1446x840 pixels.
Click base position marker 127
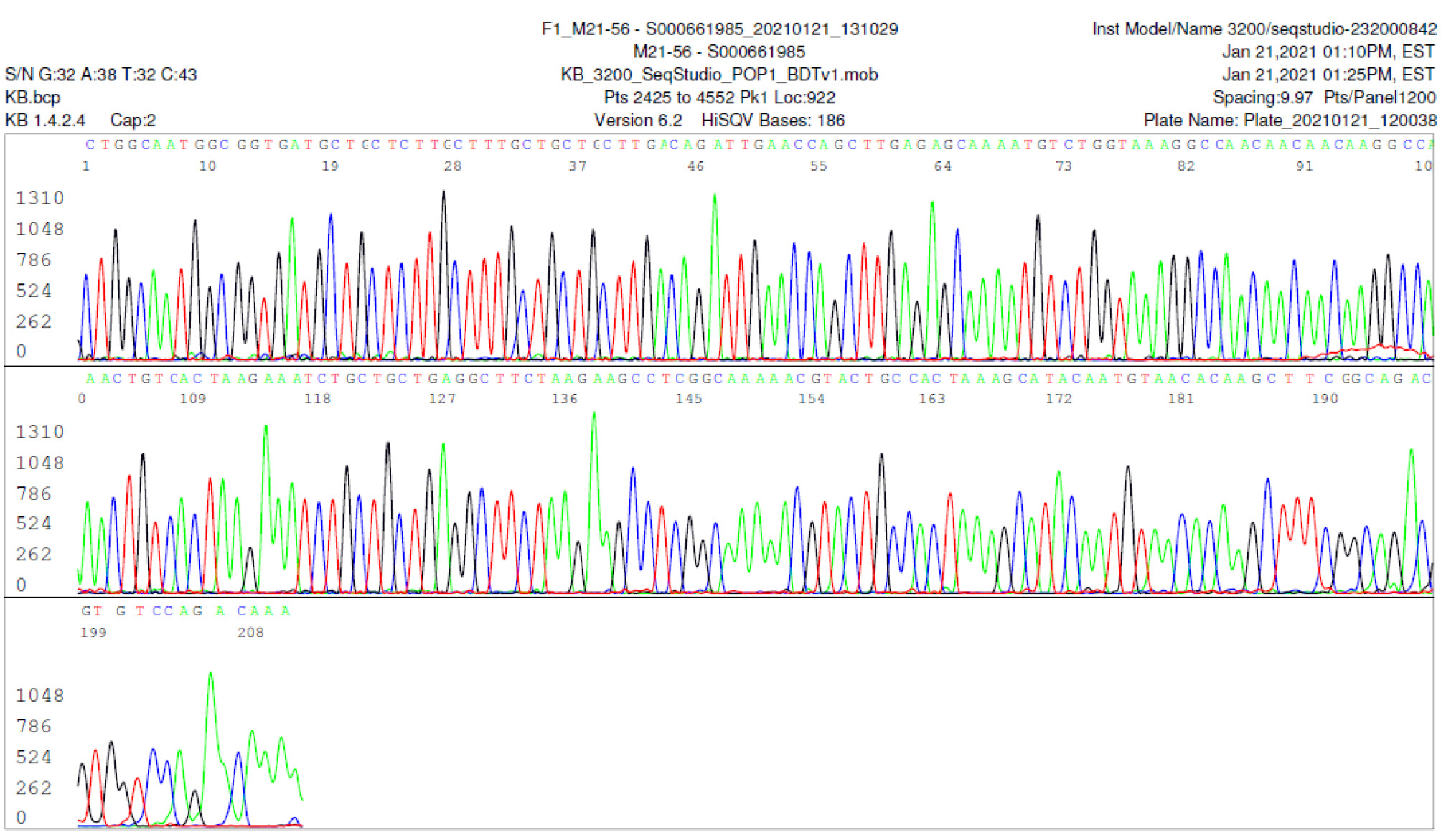pyautogui.click(x=442, y=399)
